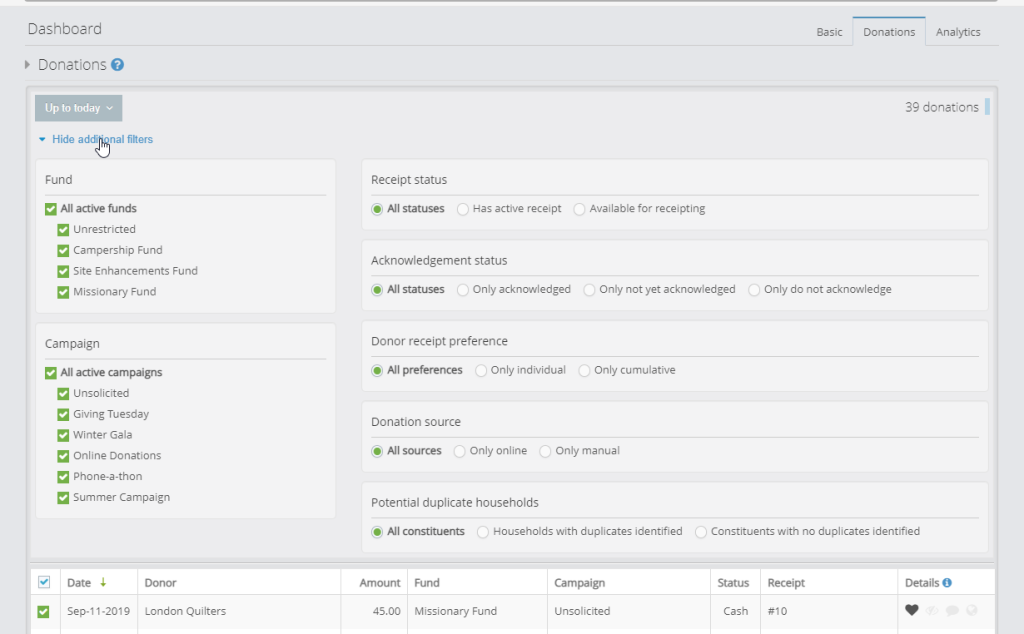Select Available for receipting option
Viewport: 1024px width, 634px height.
[x=579, y=209]
